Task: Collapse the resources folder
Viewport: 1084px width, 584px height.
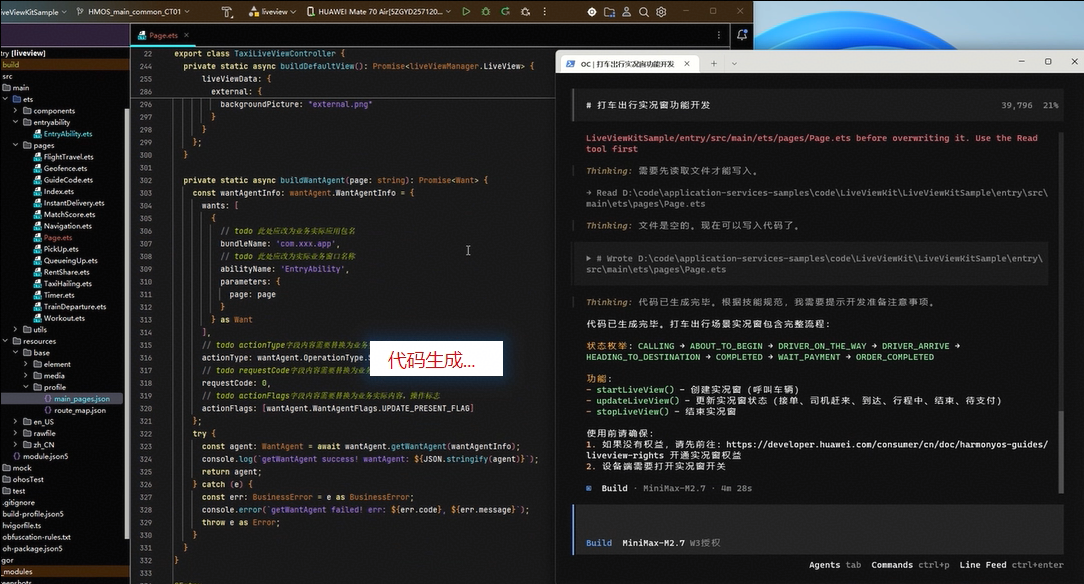Action: pyautogui.click(x=6, y=341)
